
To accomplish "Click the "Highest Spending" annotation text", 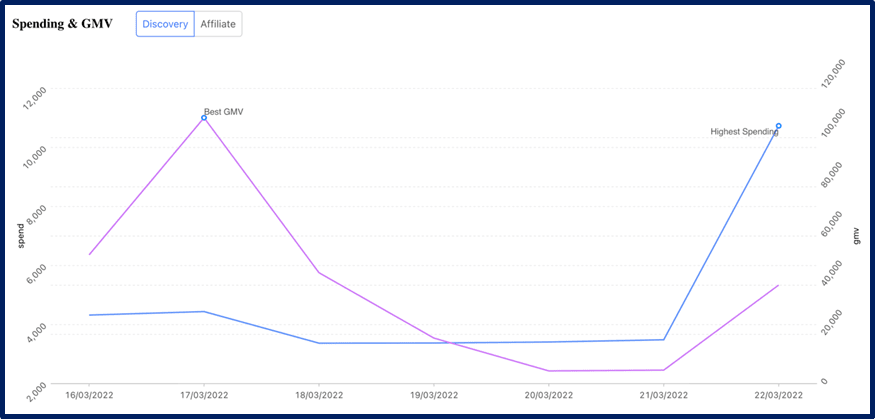I will click(x=742, y=132).
